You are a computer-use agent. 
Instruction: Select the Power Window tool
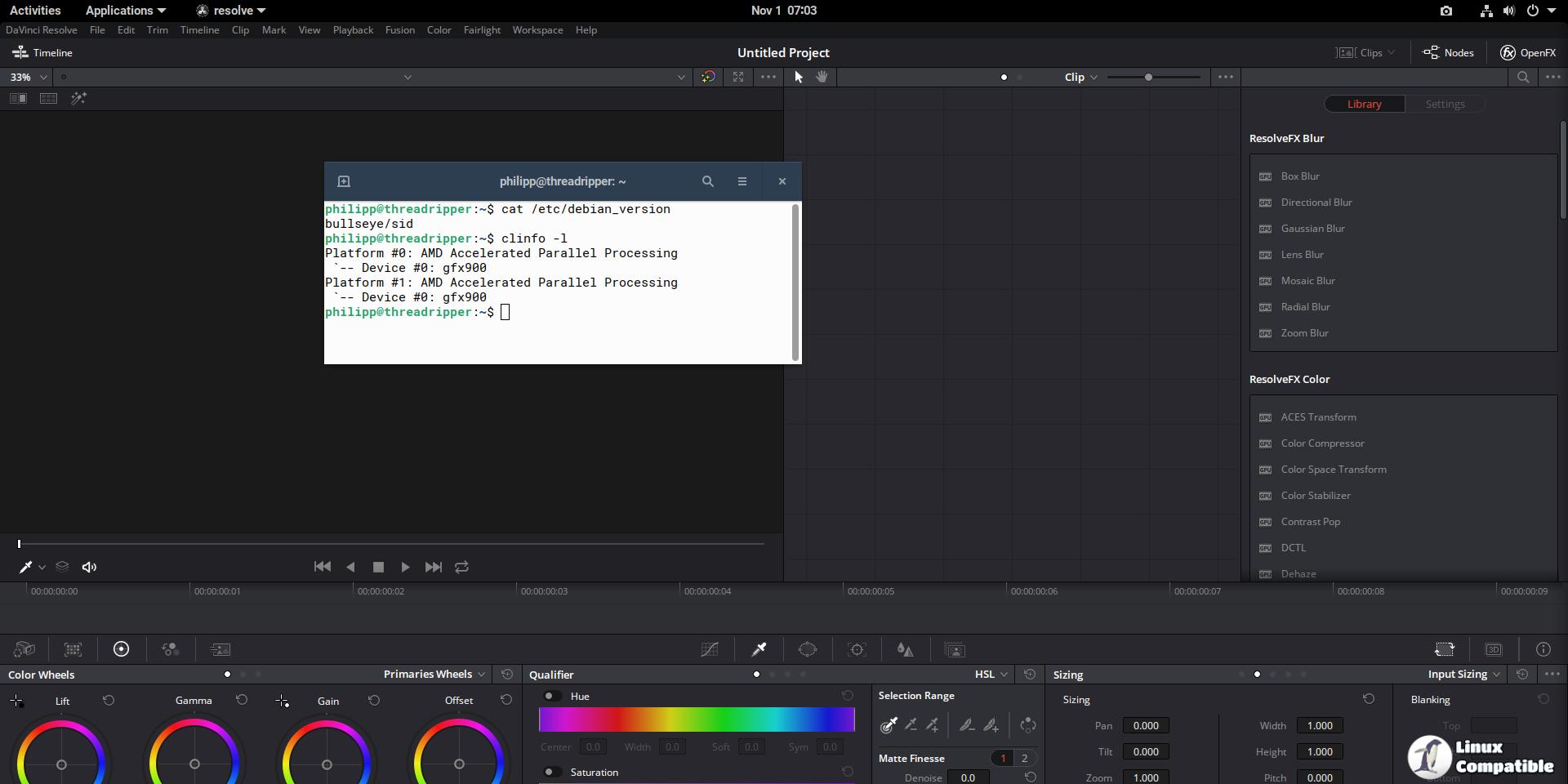point(808,649)
